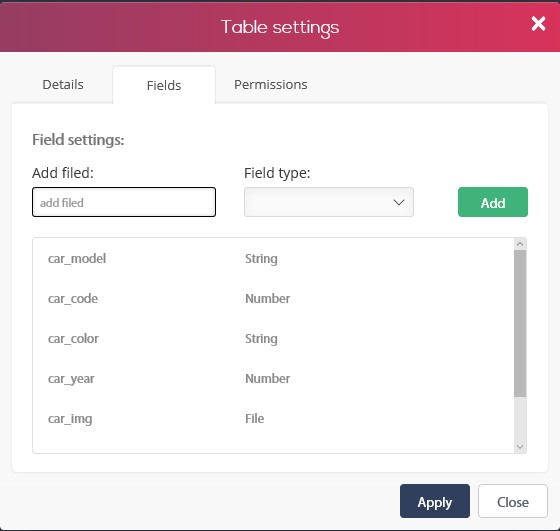Select the car_img field name
The height and width of the screenshot is (531, 560).
70,419
